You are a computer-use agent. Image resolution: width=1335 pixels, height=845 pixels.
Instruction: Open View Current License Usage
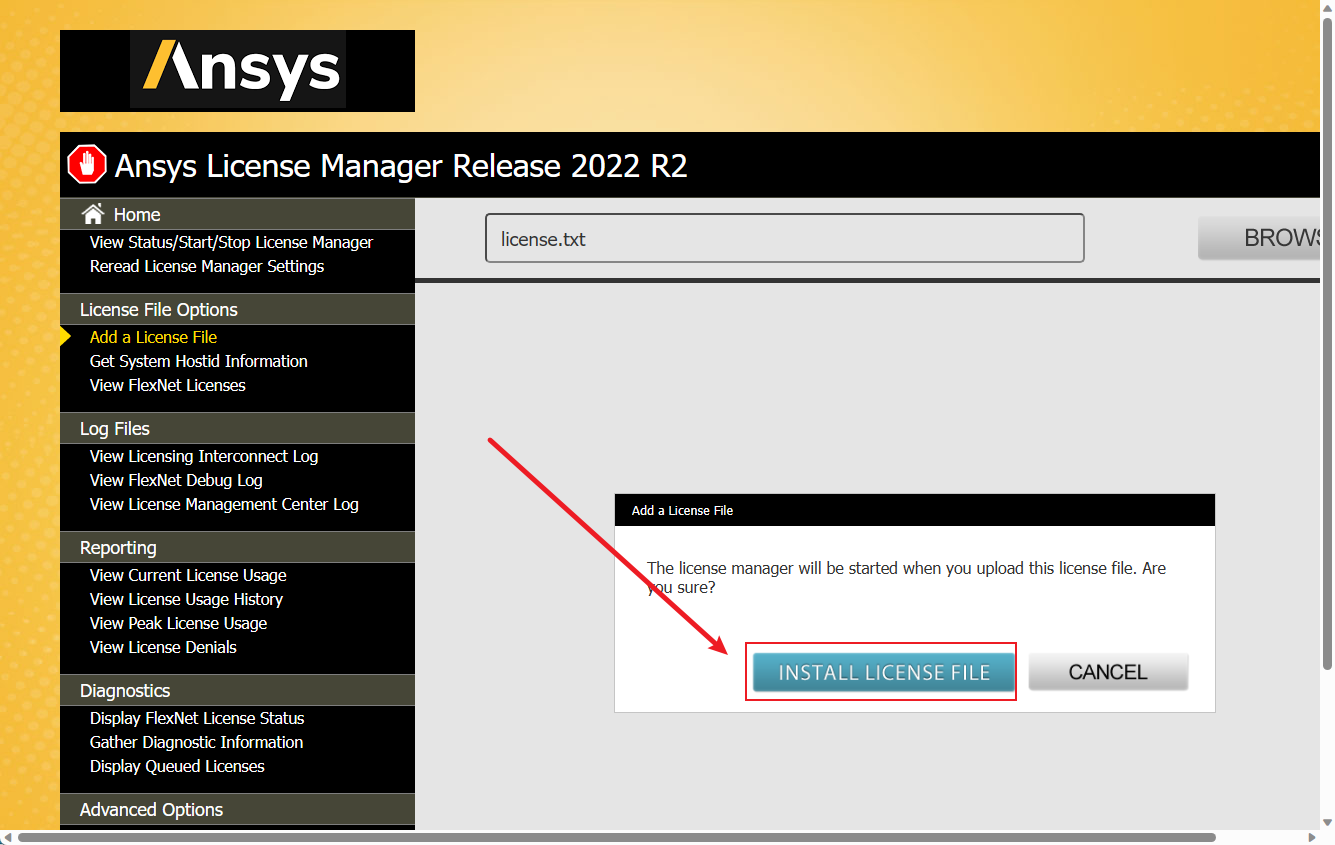pos(188,575)
